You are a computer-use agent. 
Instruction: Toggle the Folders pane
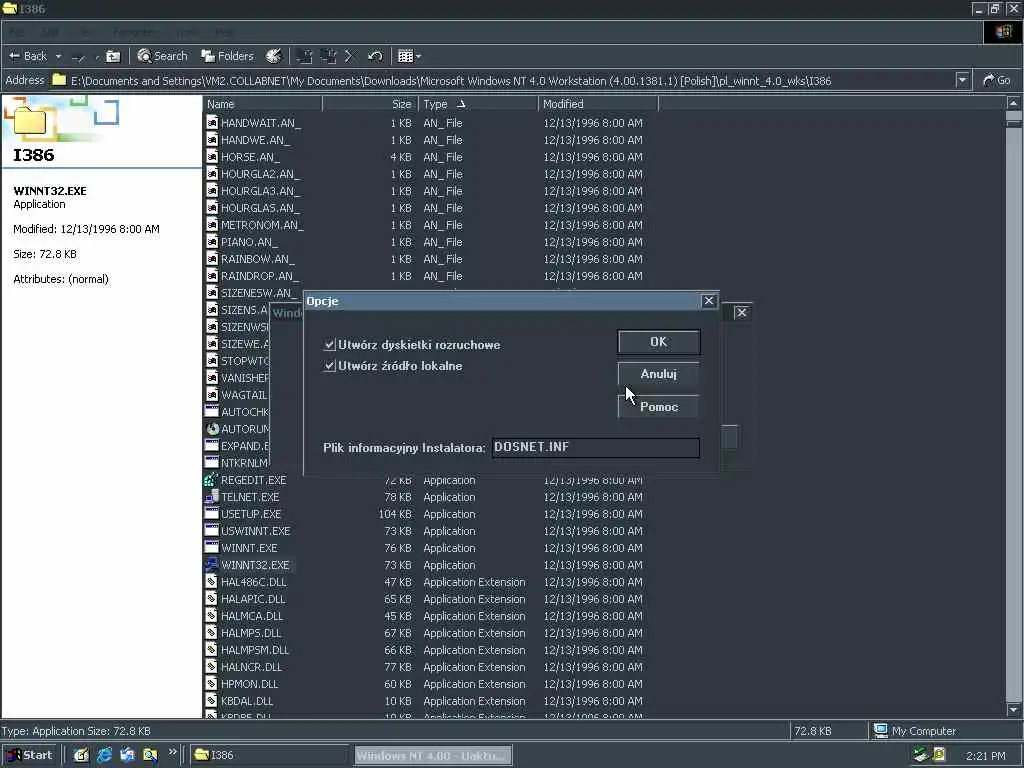pos(227,56)
